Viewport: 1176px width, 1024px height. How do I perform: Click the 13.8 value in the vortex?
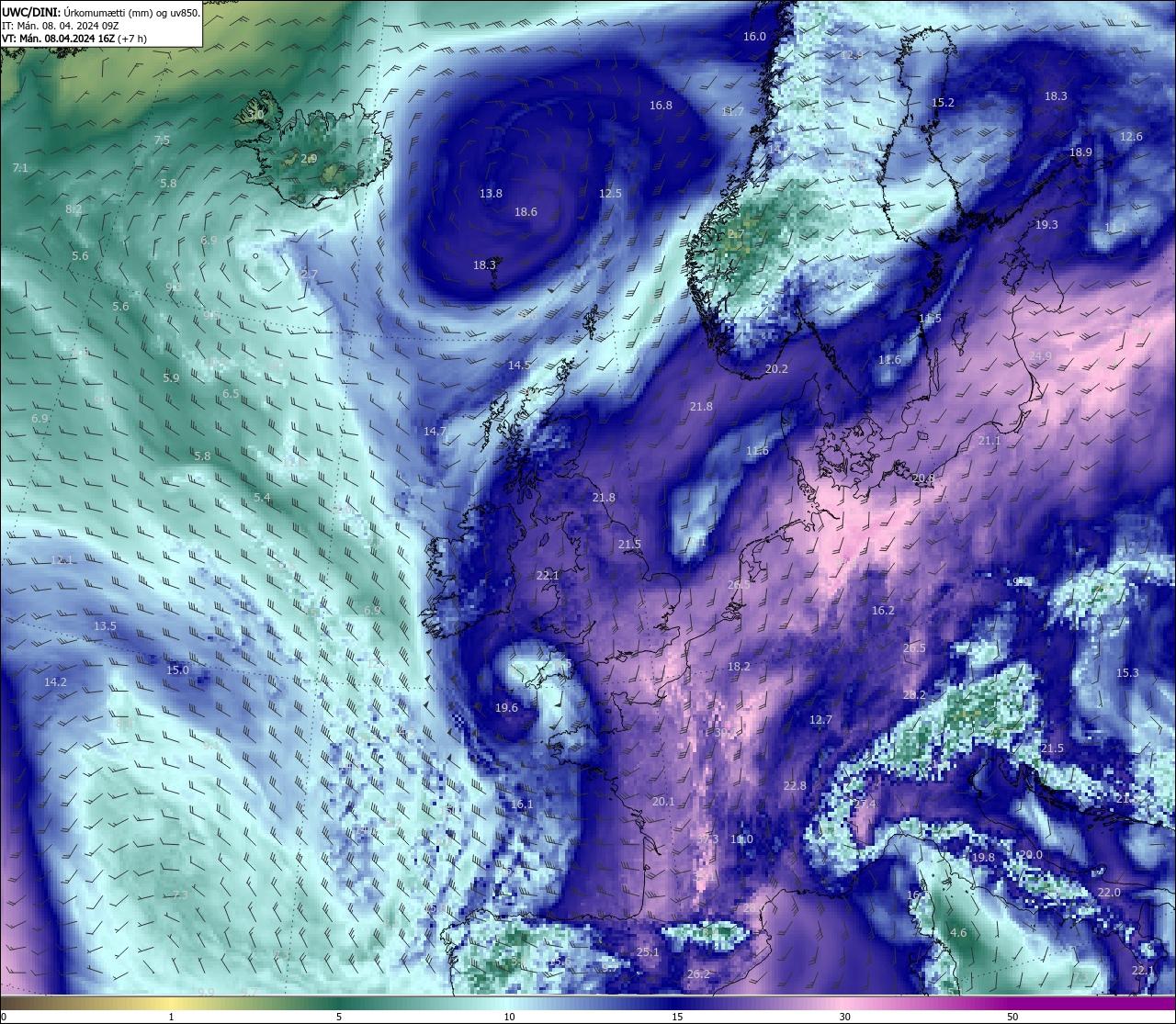(x=491, y=194)
